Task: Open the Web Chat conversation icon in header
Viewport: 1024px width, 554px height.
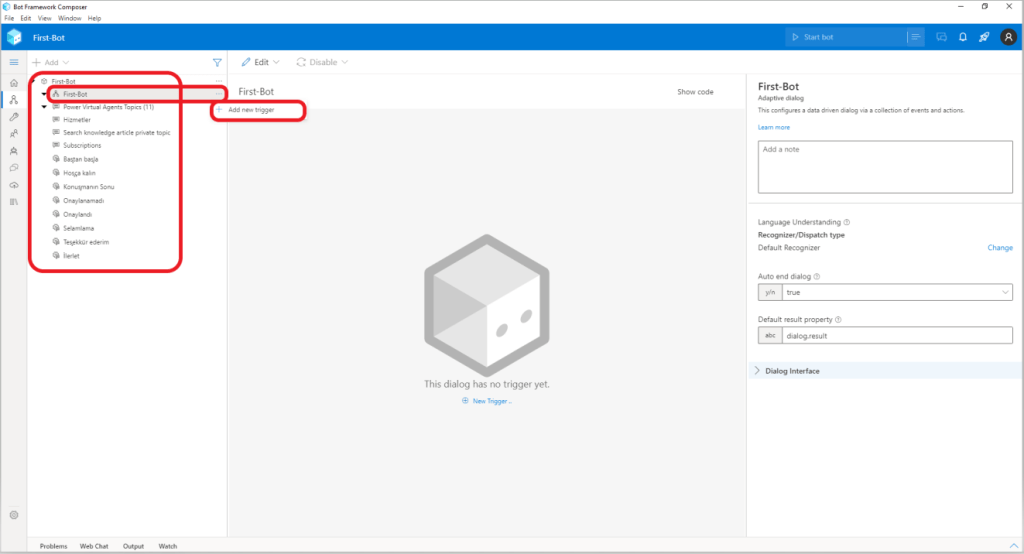Action: pos(941,37)
